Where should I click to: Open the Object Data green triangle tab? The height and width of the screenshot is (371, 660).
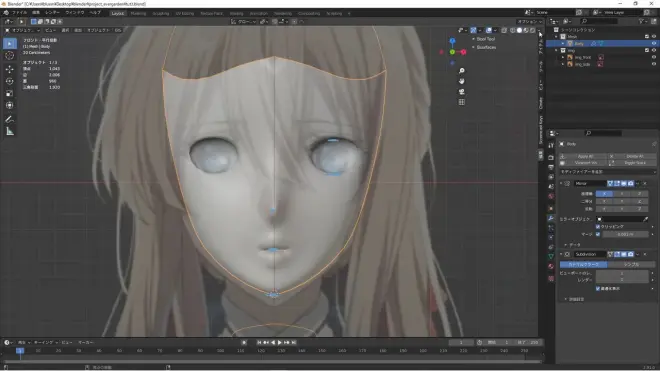(x=551, y=256)
